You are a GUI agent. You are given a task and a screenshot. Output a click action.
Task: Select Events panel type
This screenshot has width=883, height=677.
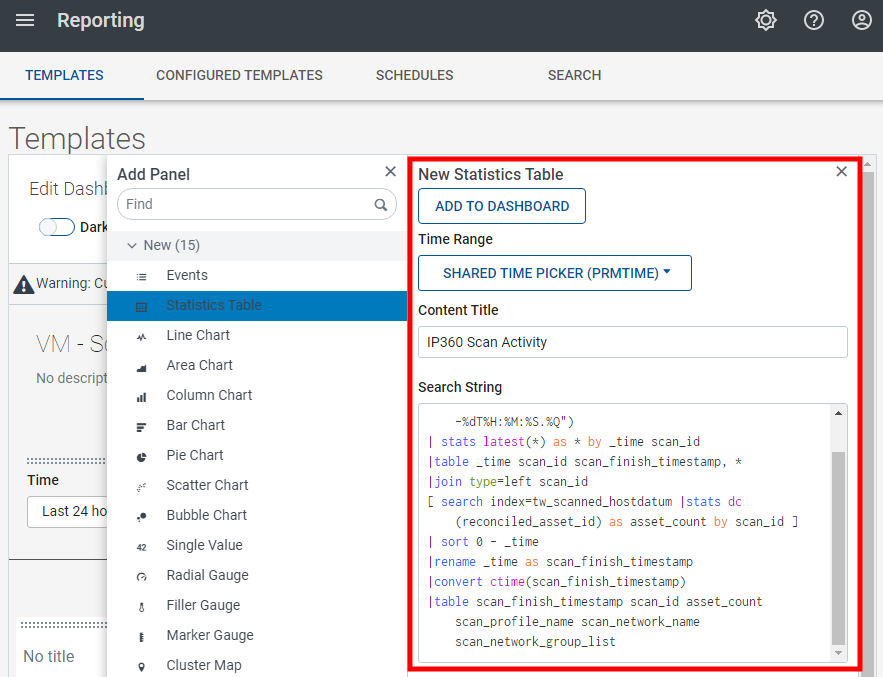click(257, 275)
